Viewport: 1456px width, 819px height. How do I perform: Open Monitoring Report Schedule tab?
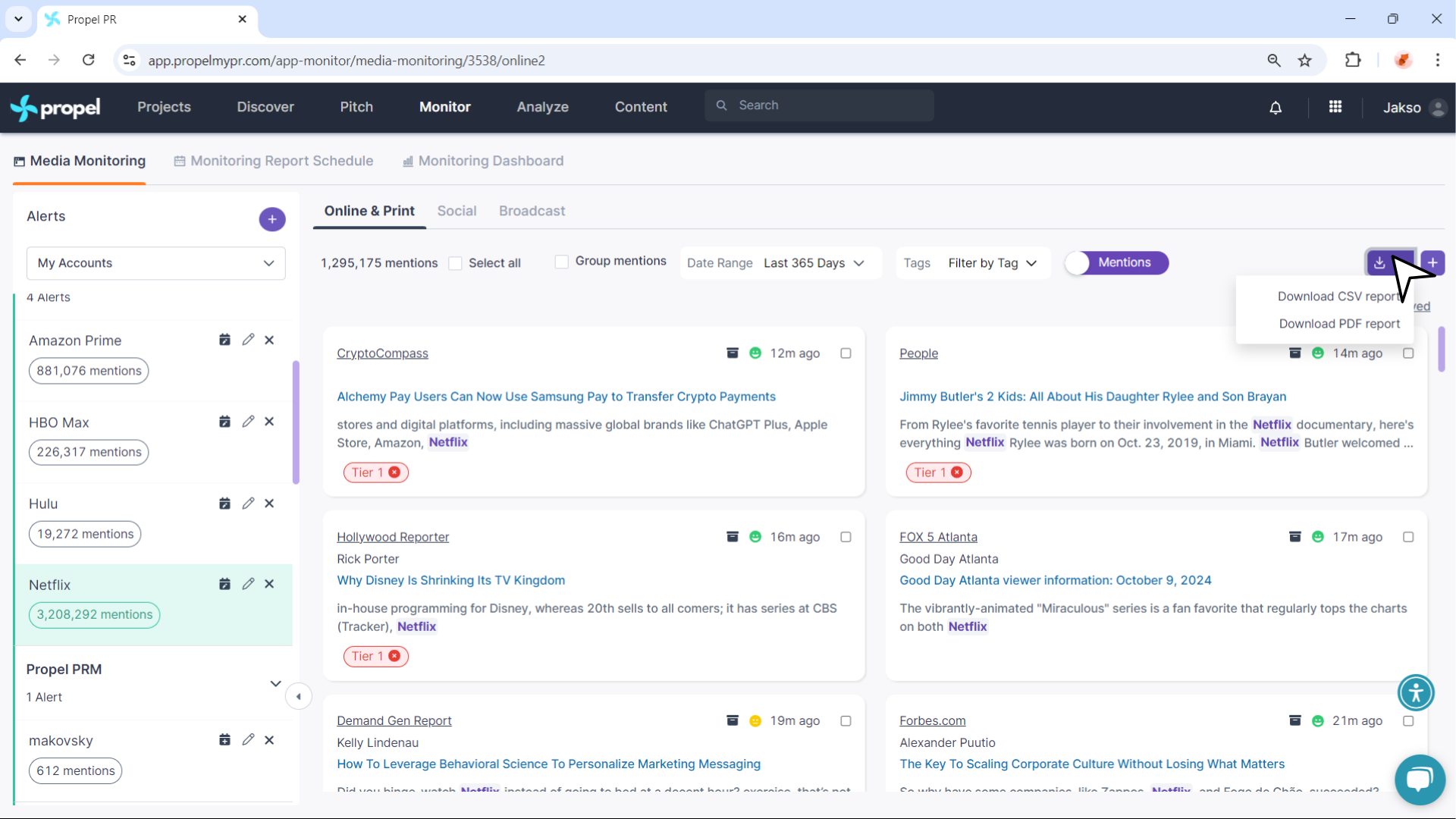[274, 161]
